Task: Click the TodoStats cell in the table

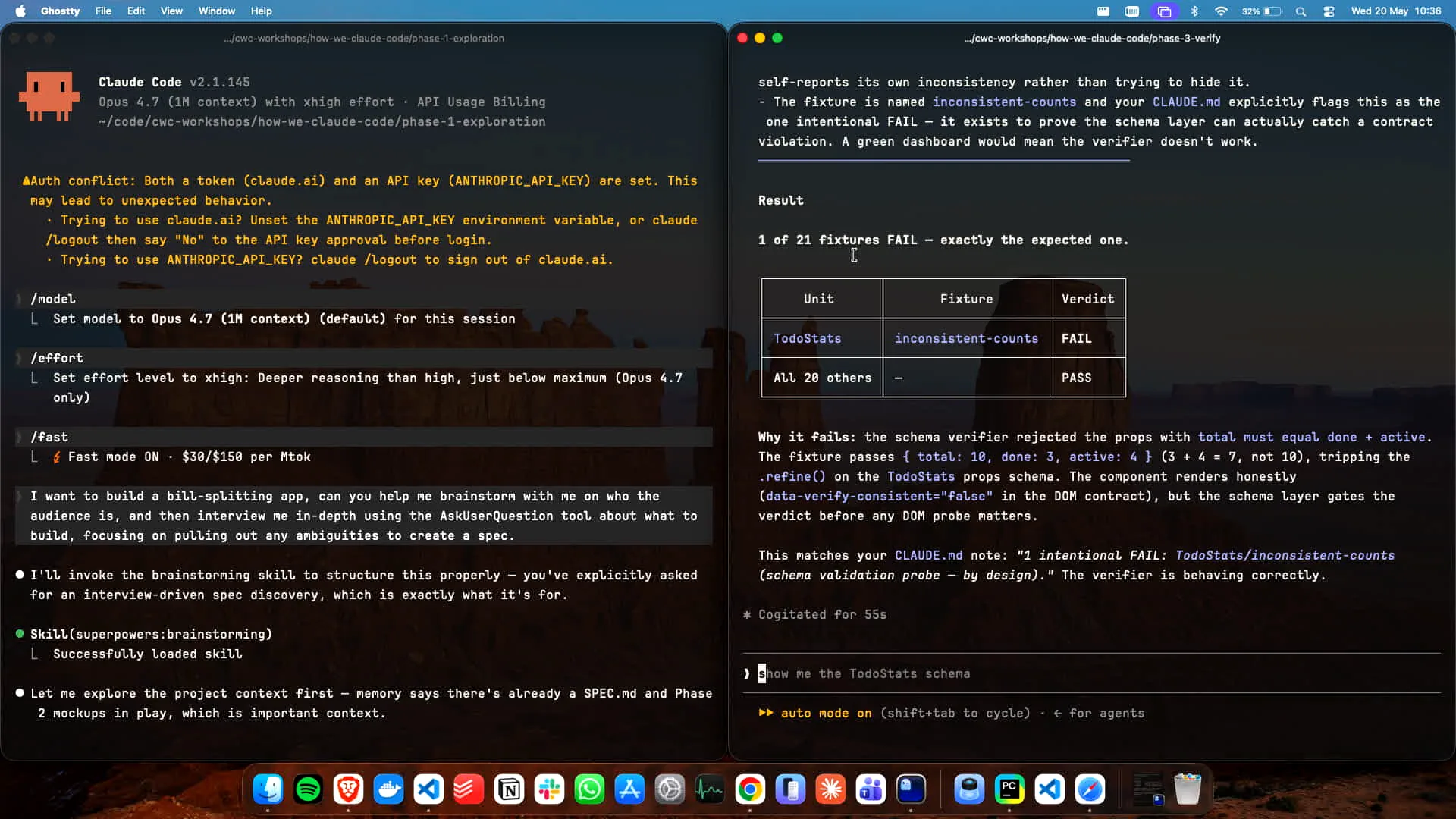Action: (807, 338)
